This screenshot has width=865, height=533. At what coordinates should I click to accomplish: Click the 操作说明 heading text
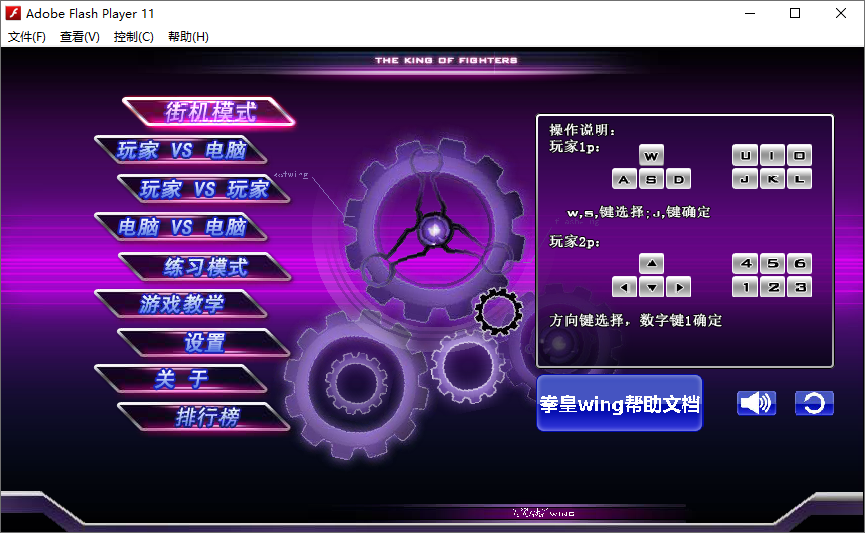tap(582, 130)
